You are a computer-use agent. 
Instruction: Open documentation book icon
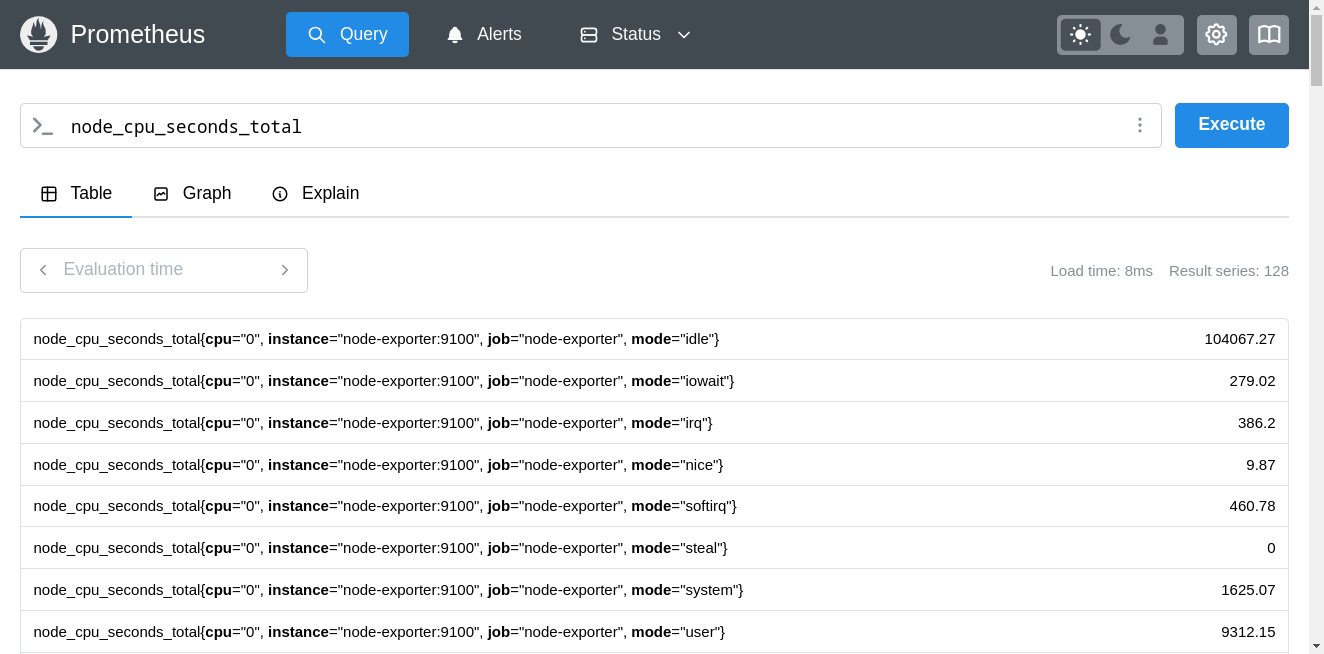[x=1268, y=35]
